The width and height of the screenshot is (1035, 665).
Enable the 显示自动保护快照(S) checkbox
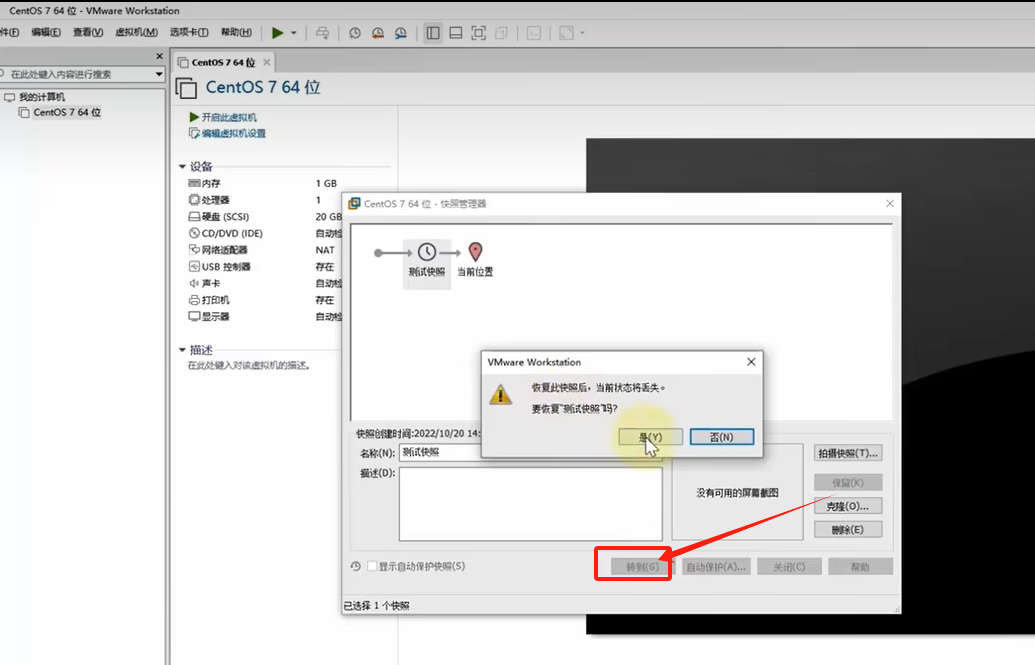point(372,566)
